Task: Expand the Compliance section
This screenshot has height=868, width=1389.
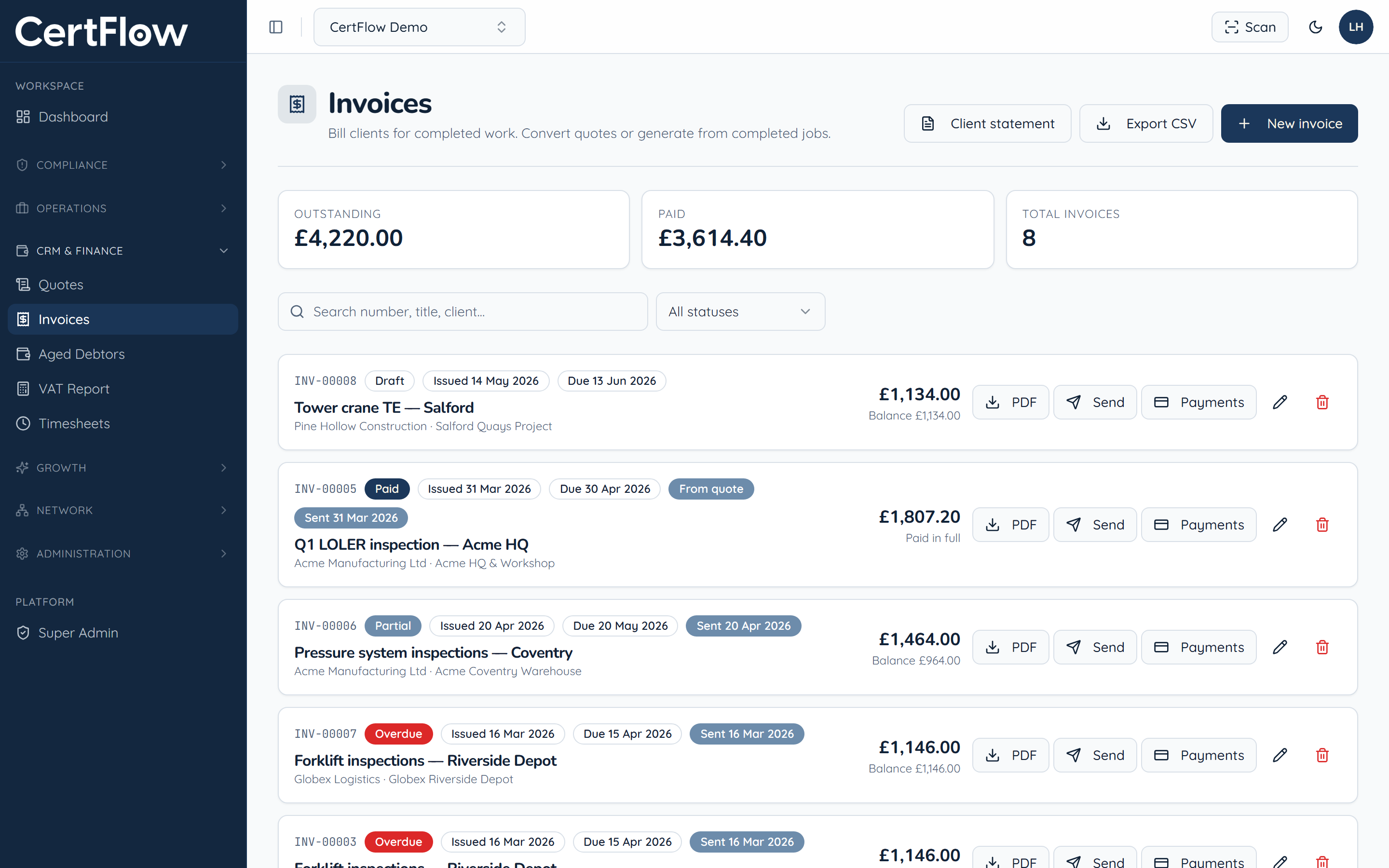Action: point(123,165)
